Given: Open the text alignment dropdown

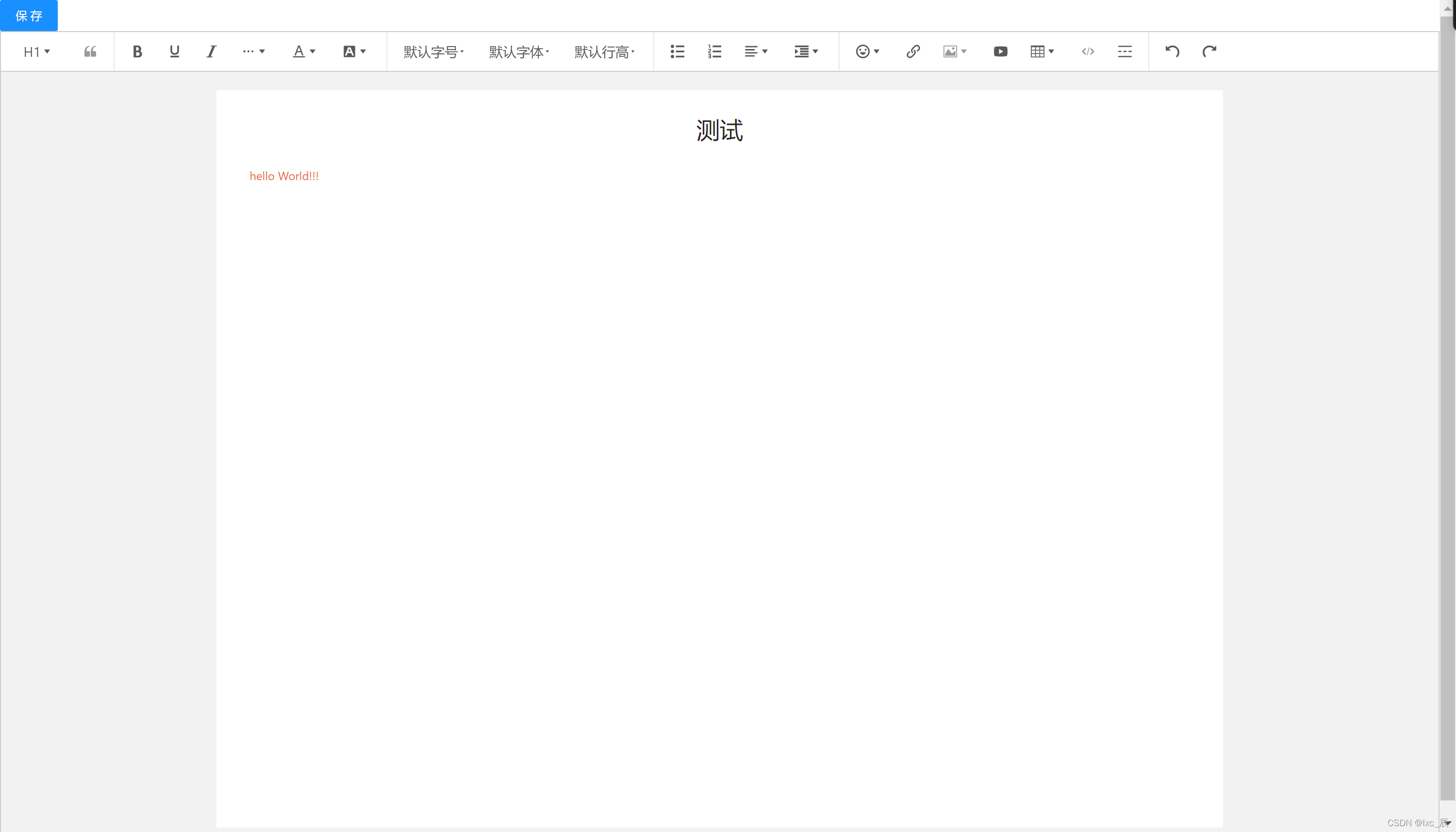Looking at the screenshot, I should coord(756,52).
